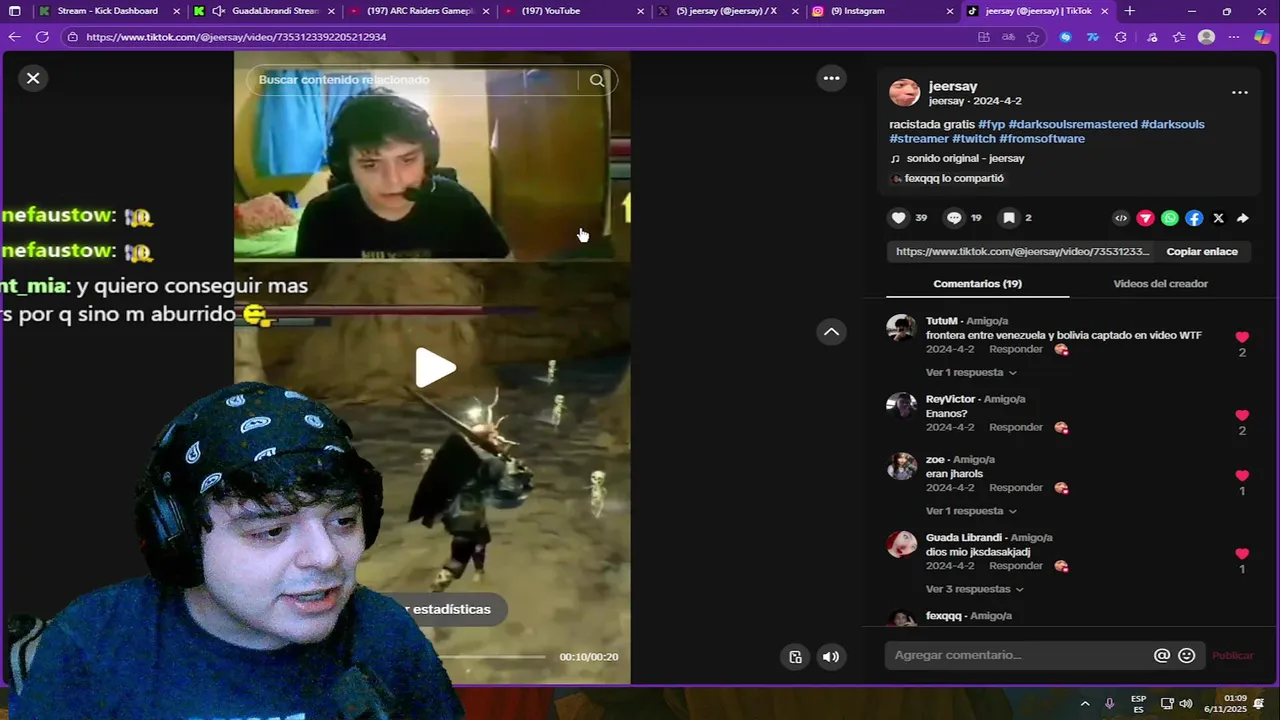Open Copilot in the browser toolbar

1262,37
